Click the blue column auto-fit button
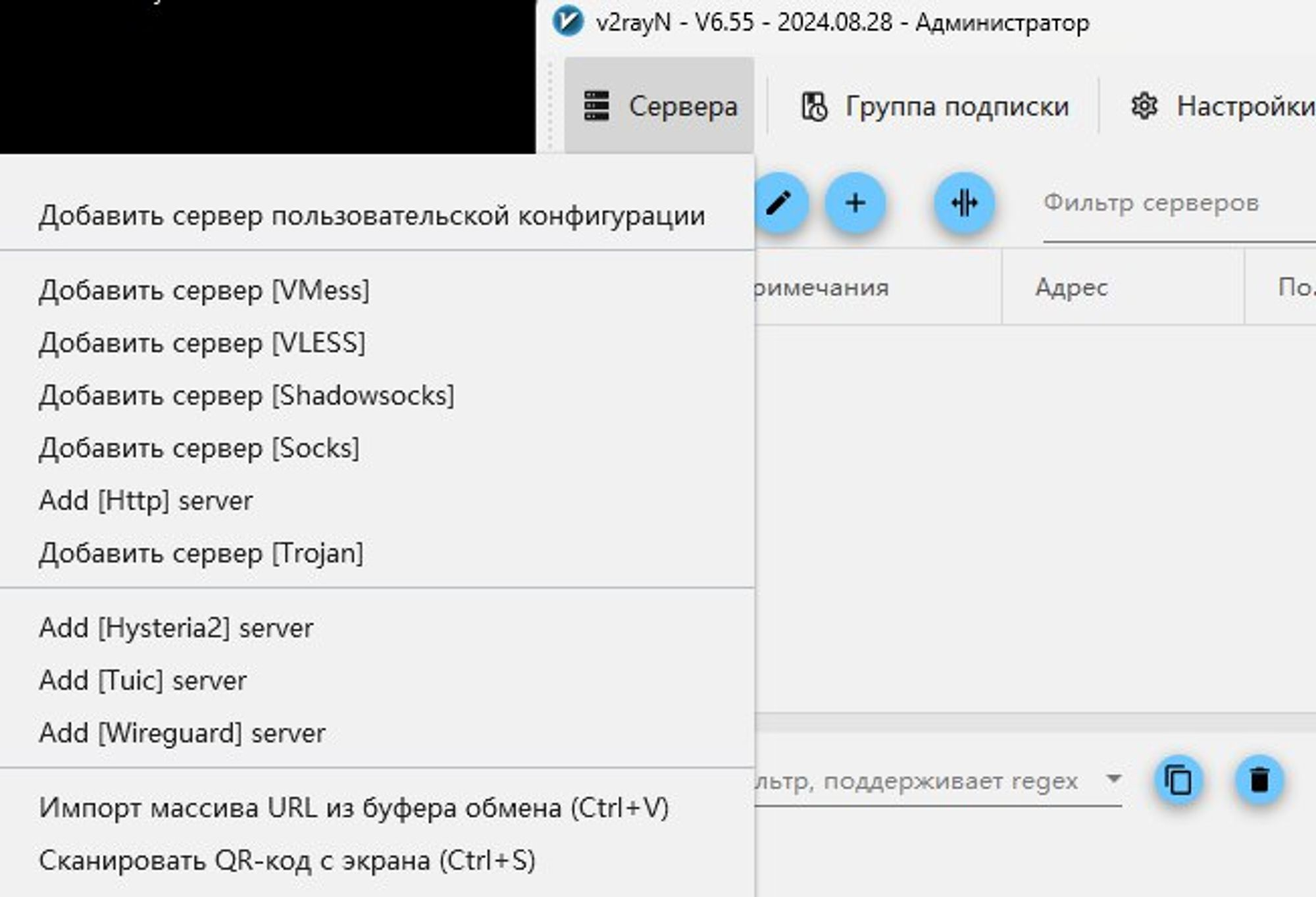 [x=964, y=203]
